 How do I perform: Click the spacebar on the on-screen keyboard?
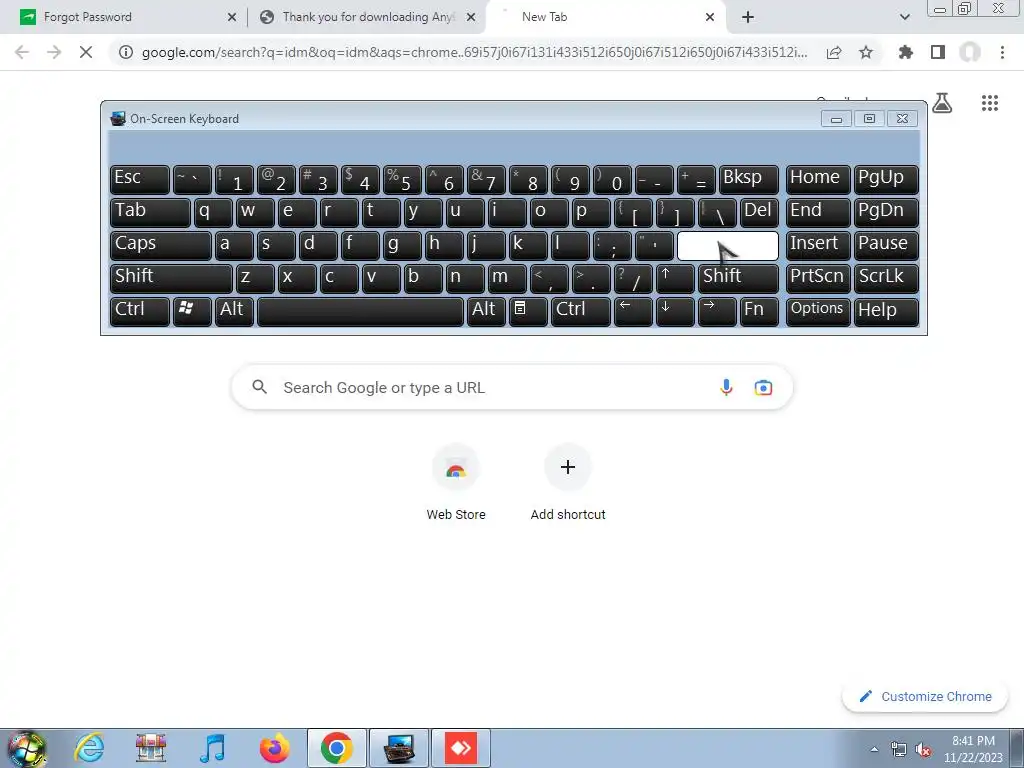pyautogui.click(x=360, y=311)
